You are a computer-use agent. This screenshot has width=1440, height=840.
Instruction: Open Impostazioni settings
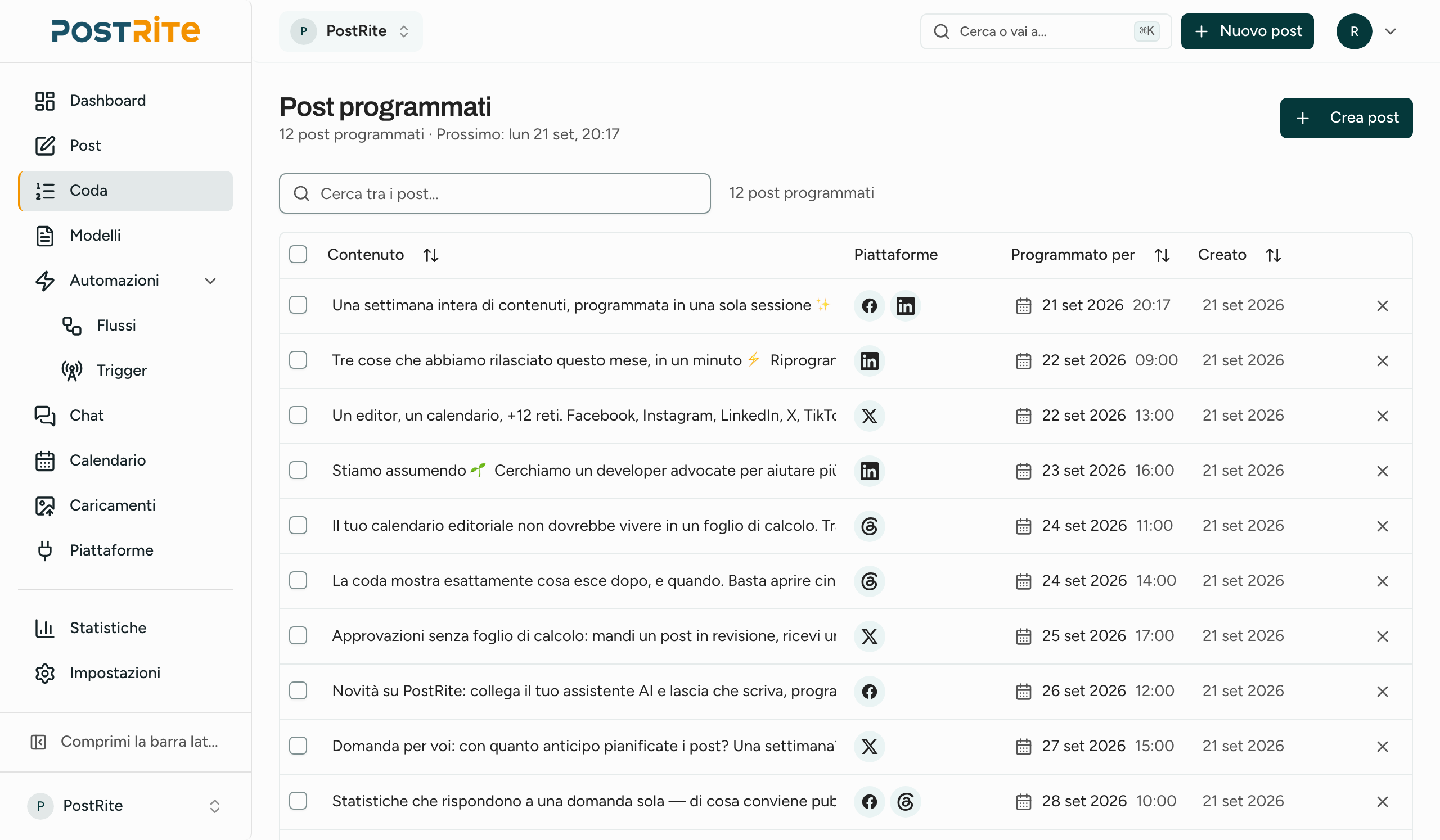125,673
